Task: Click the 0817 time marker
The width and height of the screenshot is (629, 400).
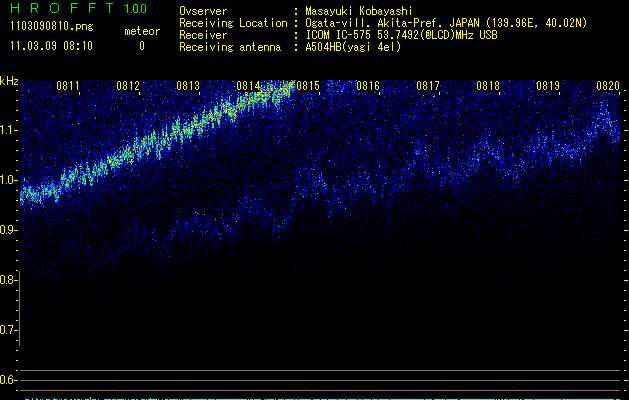Action: pyautogui.click(x=428, y=85)
